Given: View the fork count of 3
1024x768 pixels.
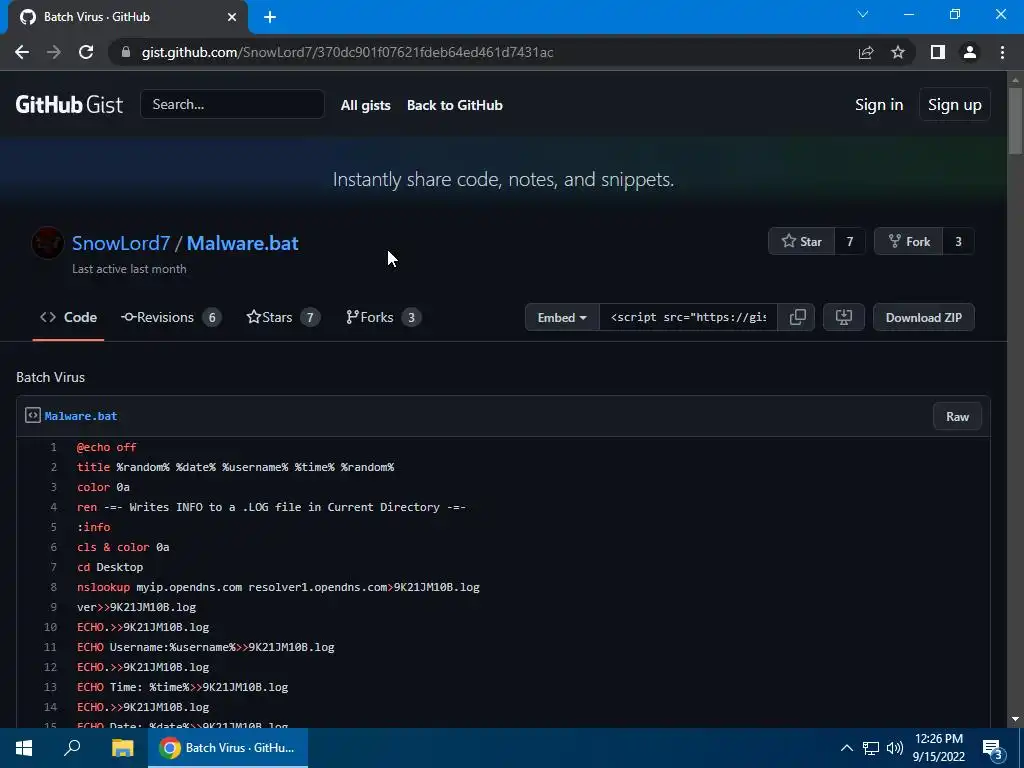Looking at the screenshot, I should click(x=958, y=242).
